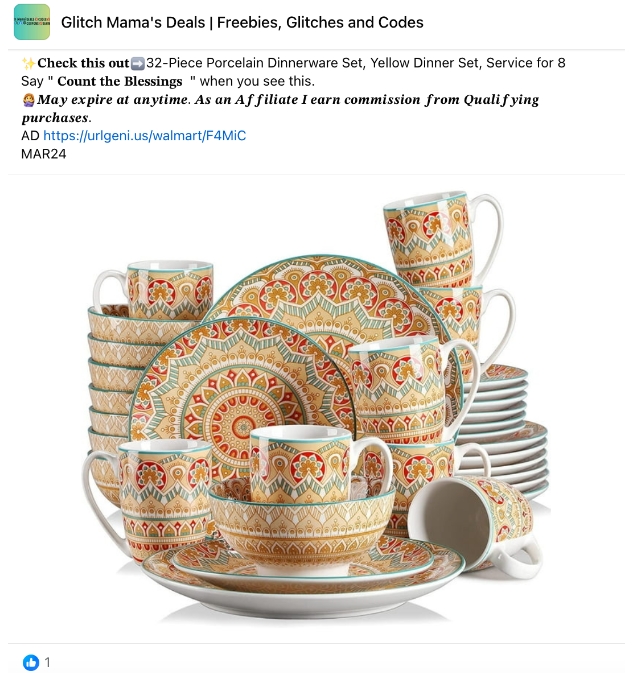This screenshot has height=673, width=638.
Task: Click the MAR24 code text
Action: coord(44,154)
